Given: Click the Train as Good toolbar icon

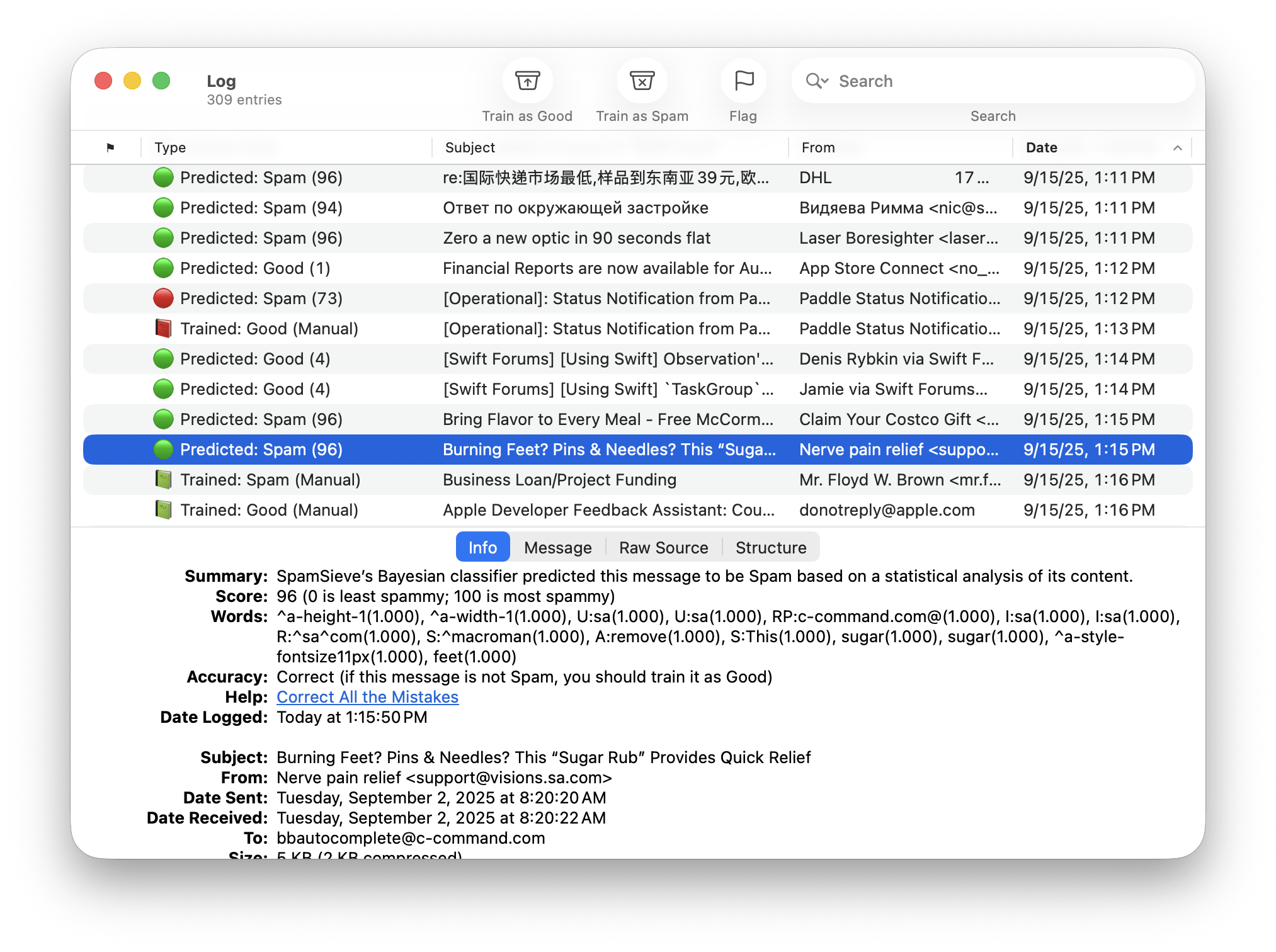Looking at the screenshot, I should 527,81.
